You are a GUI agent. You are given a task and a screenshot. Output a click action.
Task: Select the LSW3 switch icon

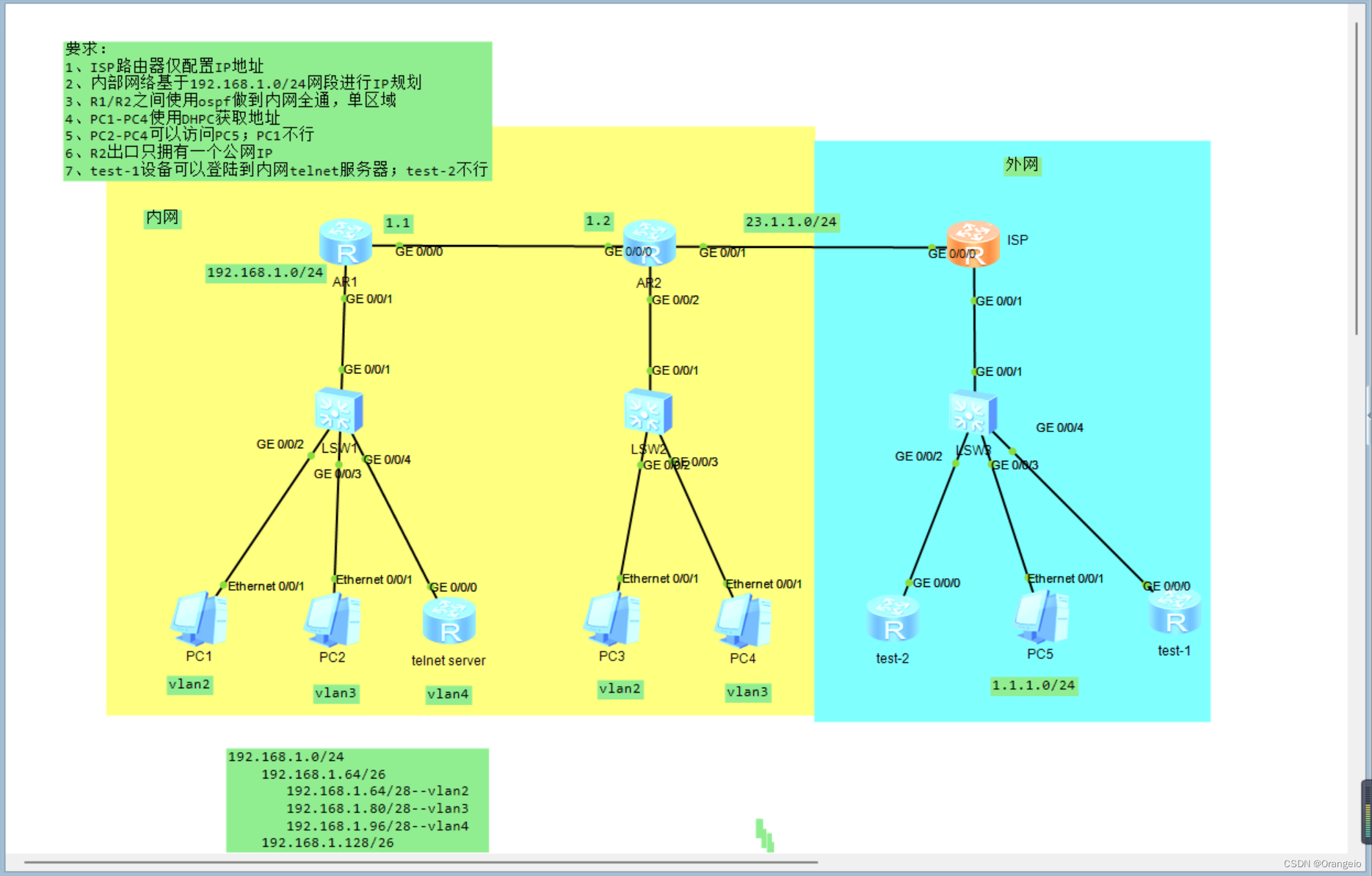[x=972, y=413]
